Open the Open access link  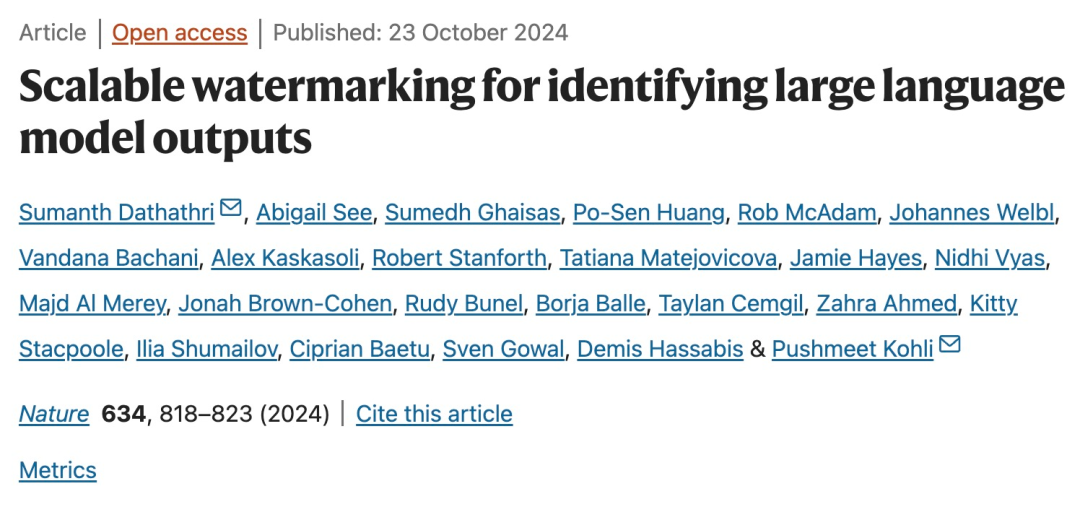[180, 32]
